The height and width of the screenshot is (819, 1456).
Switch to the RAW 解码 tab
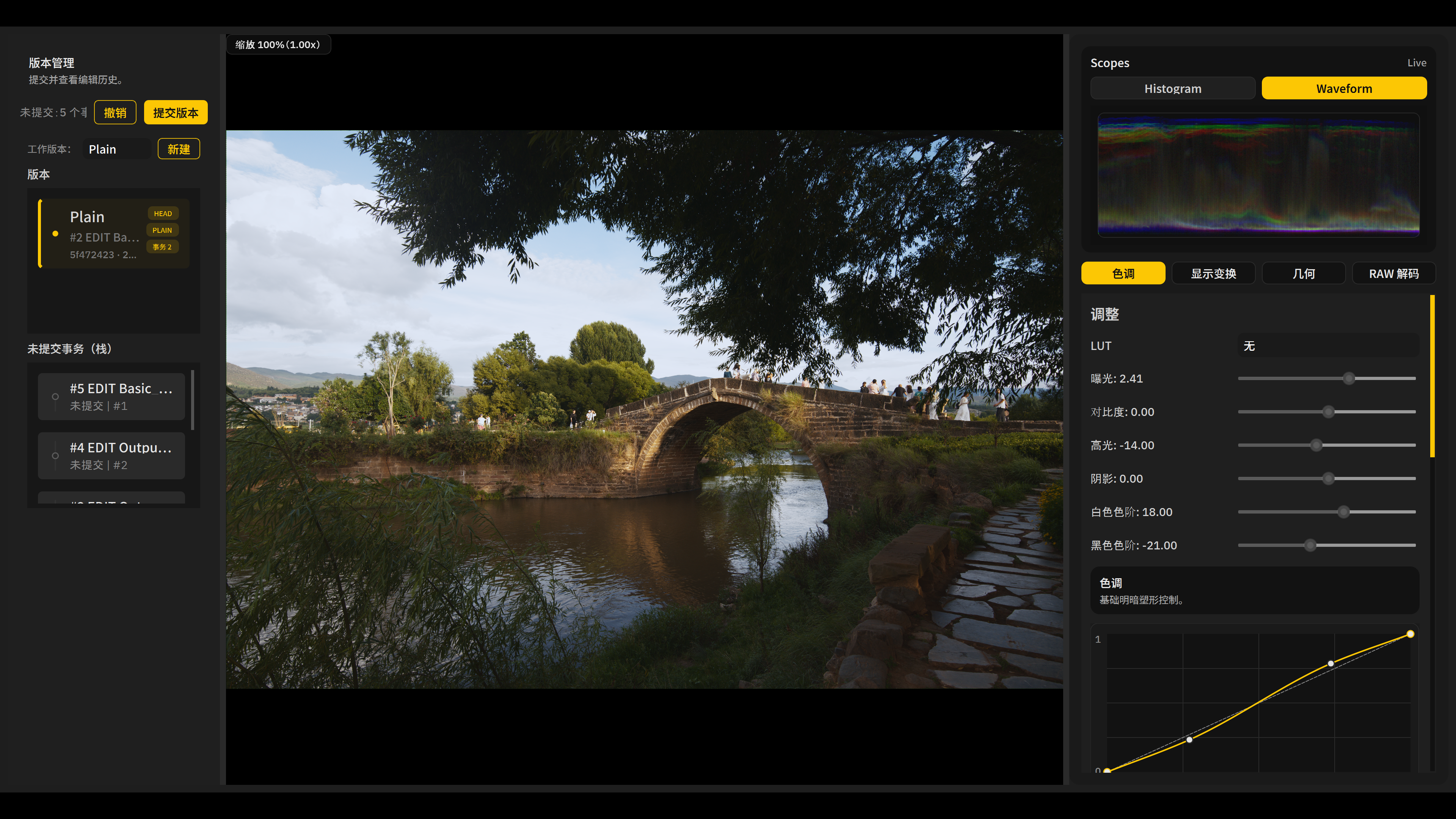pos(1393,273)
